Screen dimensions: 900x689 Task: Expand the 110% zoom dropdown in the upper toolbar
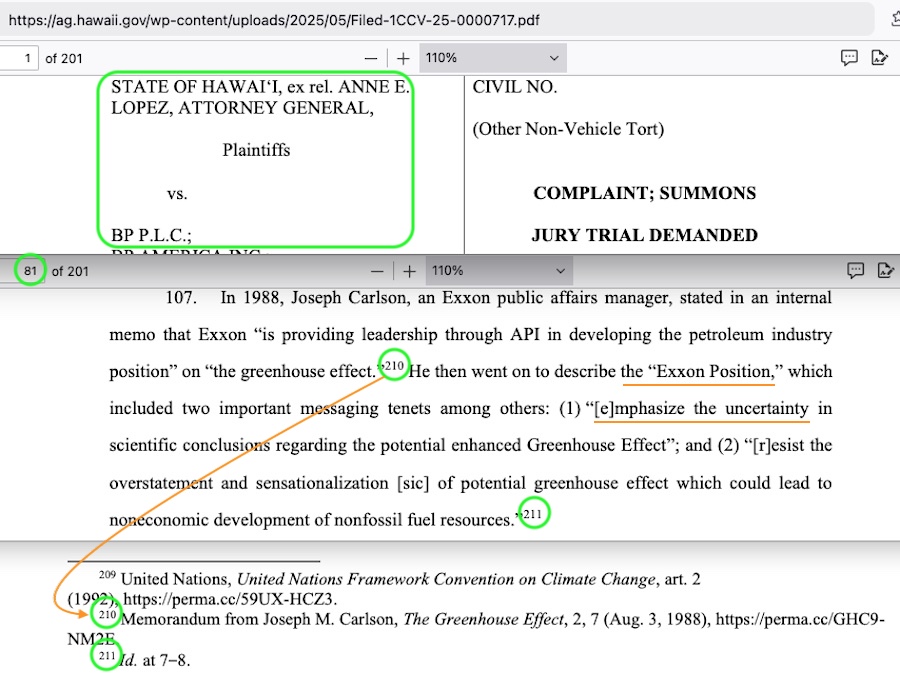[492, 58]
